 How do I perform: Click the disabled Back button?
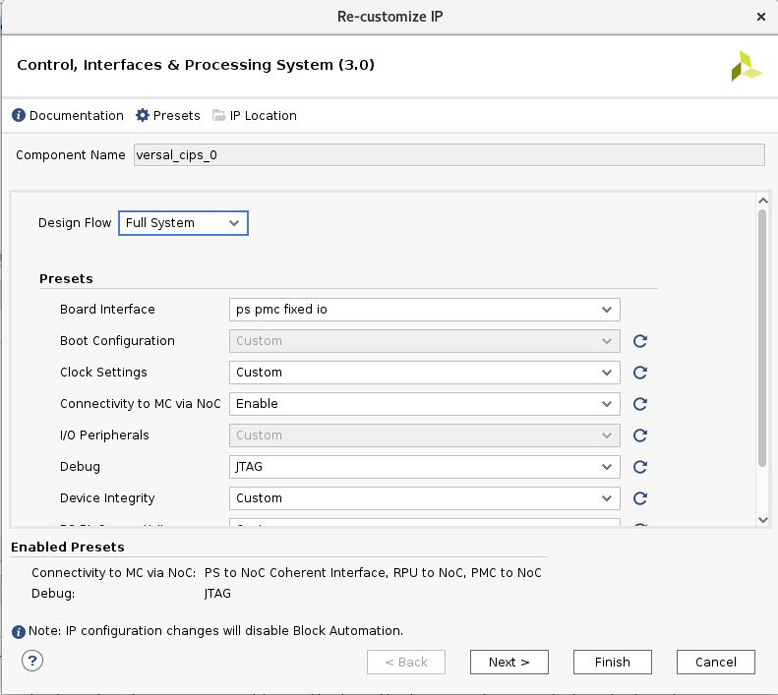[x=406, y=662]
